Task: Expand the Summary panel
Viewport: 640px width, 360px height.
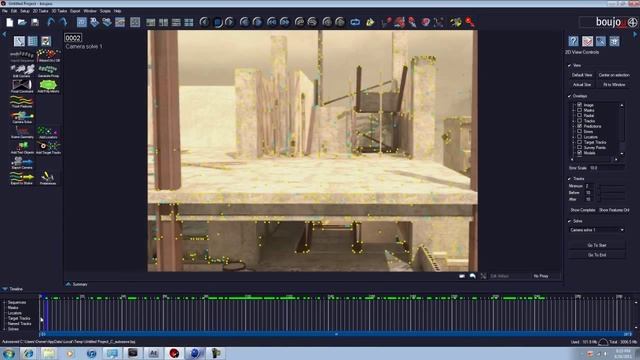Action: [x=69, y=284]
